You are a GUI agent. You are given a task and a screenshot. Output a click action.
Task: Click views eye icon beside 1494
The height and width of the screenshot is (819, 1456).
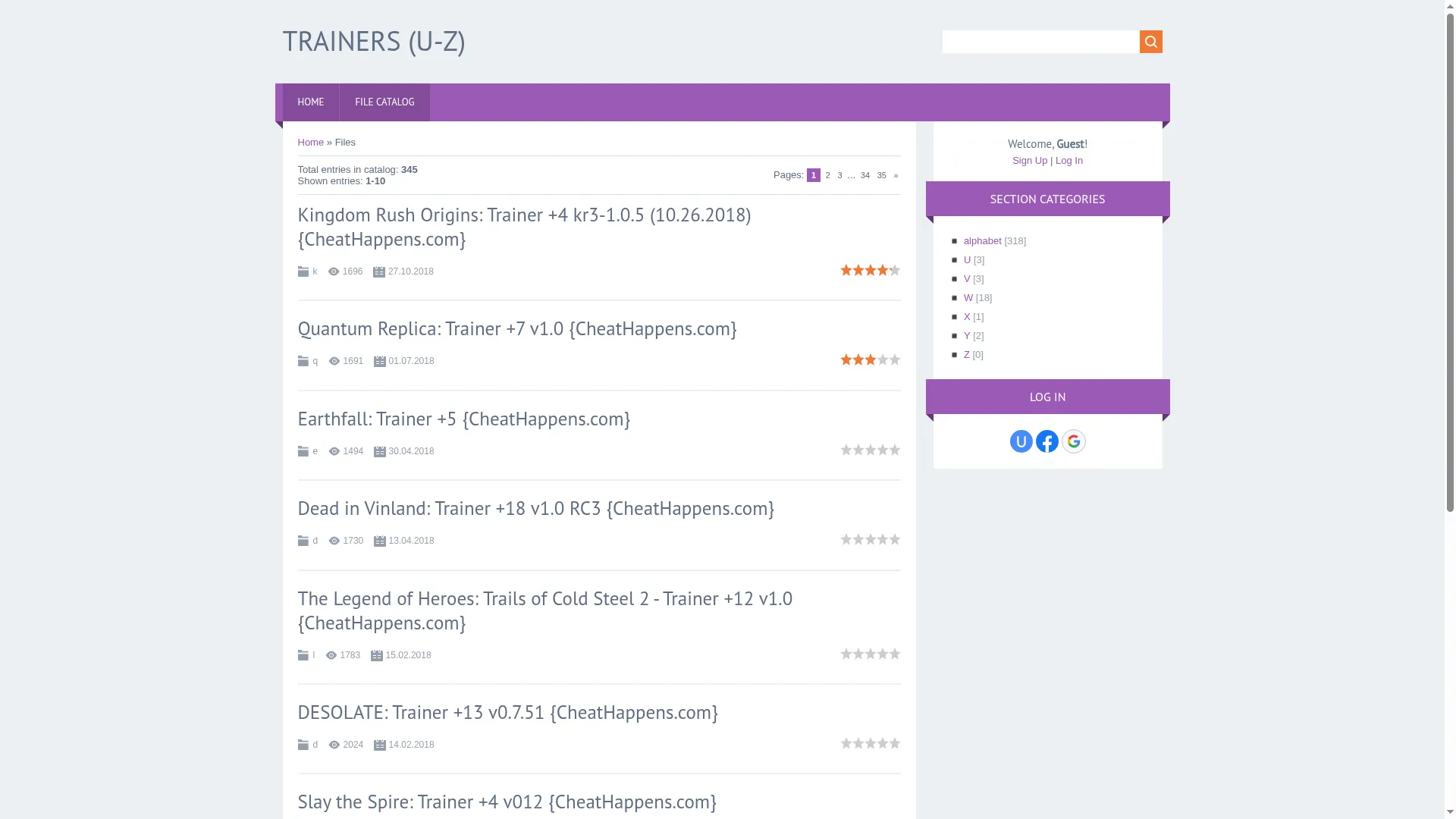(x=334, y=451)
